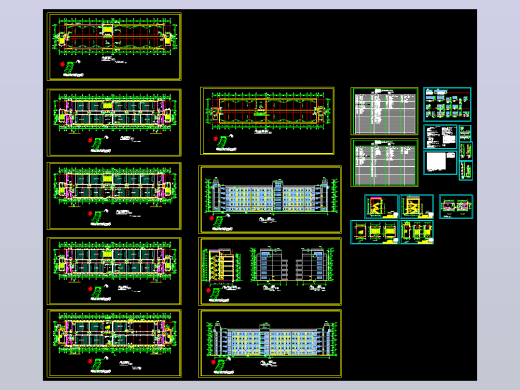Viewport: 520px width, 390px height.
Task: Open the lower grey schedule table sheet
Action: 384,162
